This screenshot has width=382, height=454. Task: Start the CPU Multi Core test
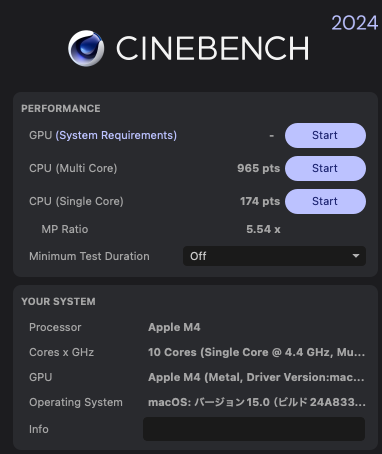325,168
